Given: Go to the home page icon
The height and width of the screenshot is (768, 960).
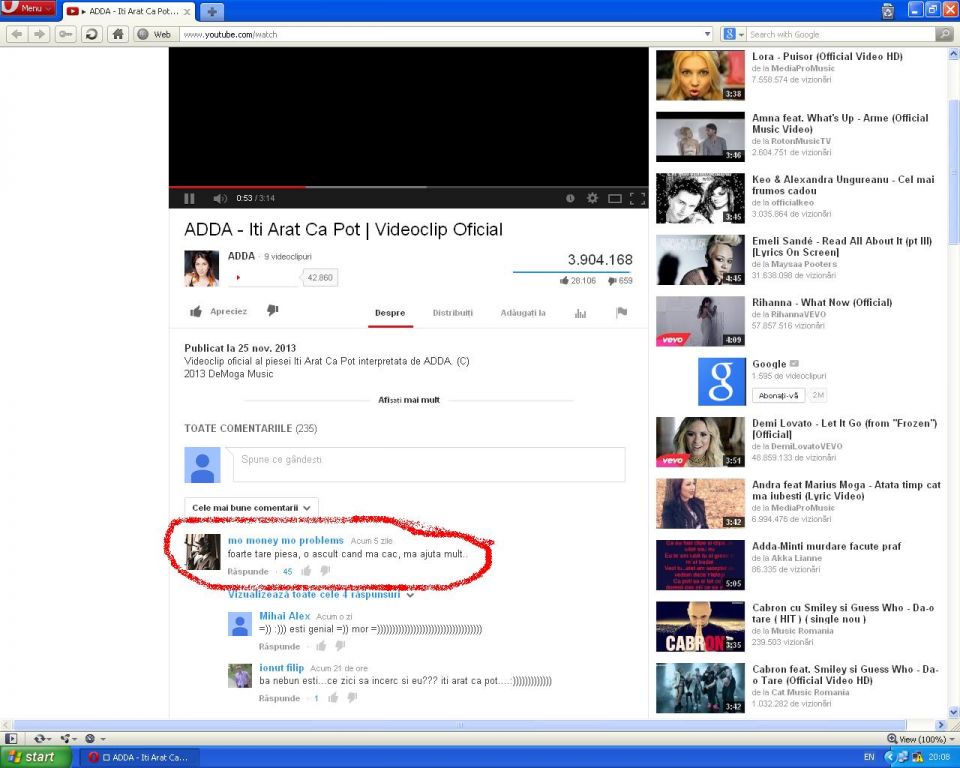Looking at the screenshot, I should pos(118,34).
